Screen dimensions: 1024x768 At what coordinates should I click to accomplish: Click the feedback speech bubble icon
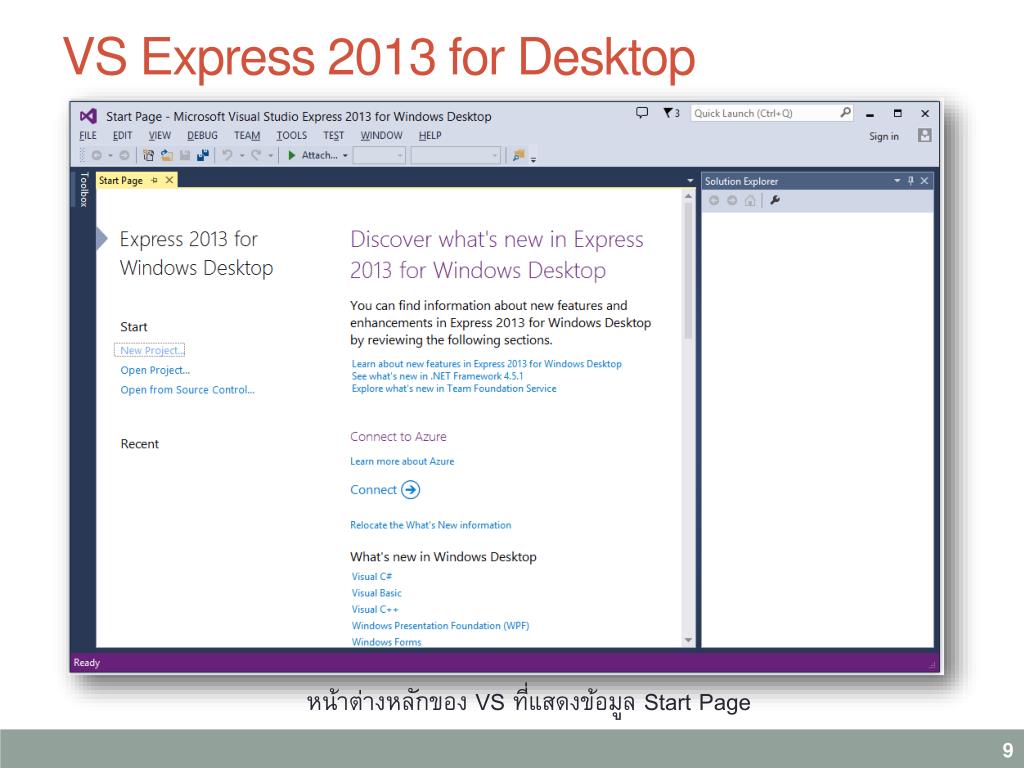pyautogui.click(x=642, y=112)
